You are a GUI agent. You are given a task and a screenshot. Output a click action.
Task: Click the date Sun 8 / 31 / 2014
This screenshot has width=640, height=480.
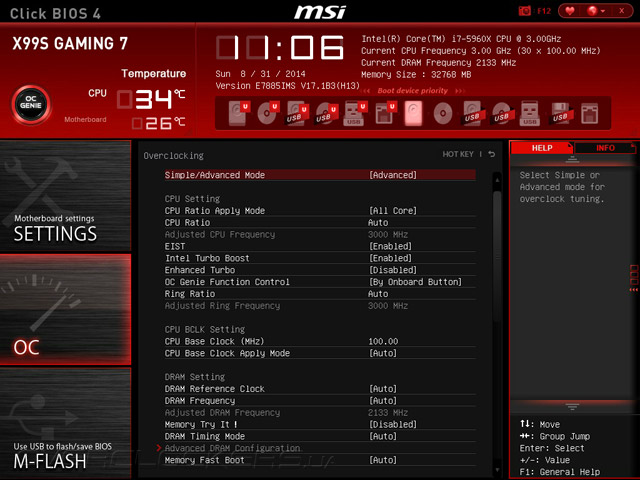point(260,74)
